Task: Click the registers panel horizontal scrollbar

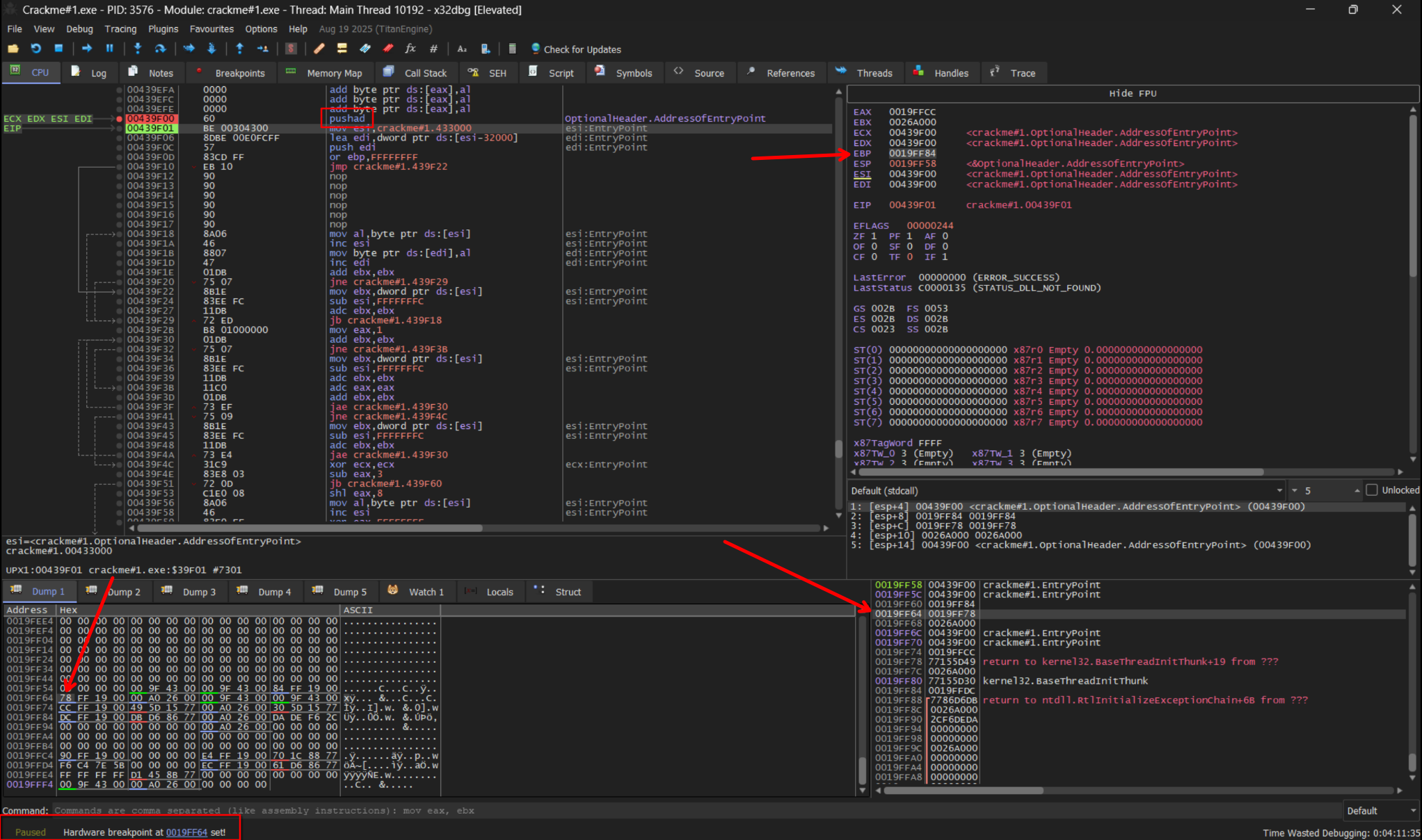Action: 1061,471
